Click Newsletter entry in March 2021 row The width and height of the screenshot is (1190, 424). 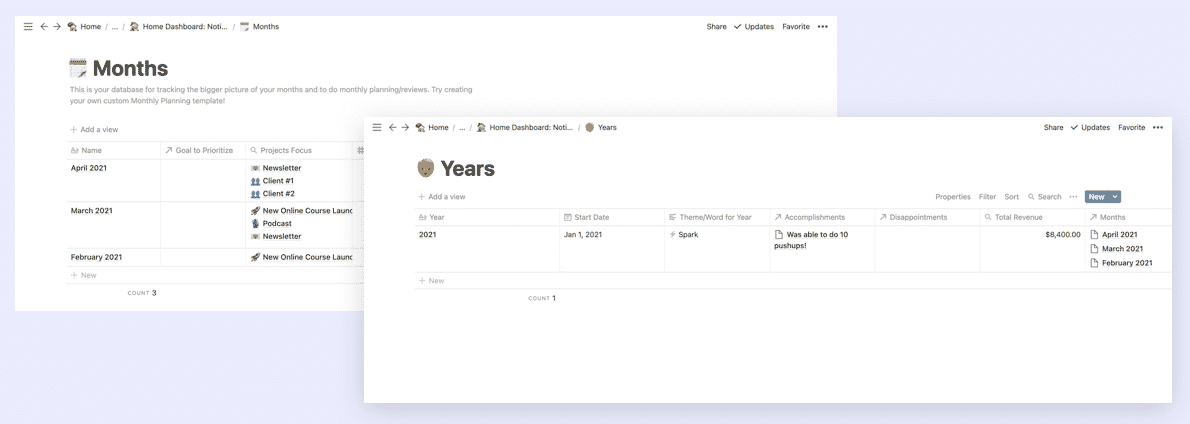tap(275, 237)
